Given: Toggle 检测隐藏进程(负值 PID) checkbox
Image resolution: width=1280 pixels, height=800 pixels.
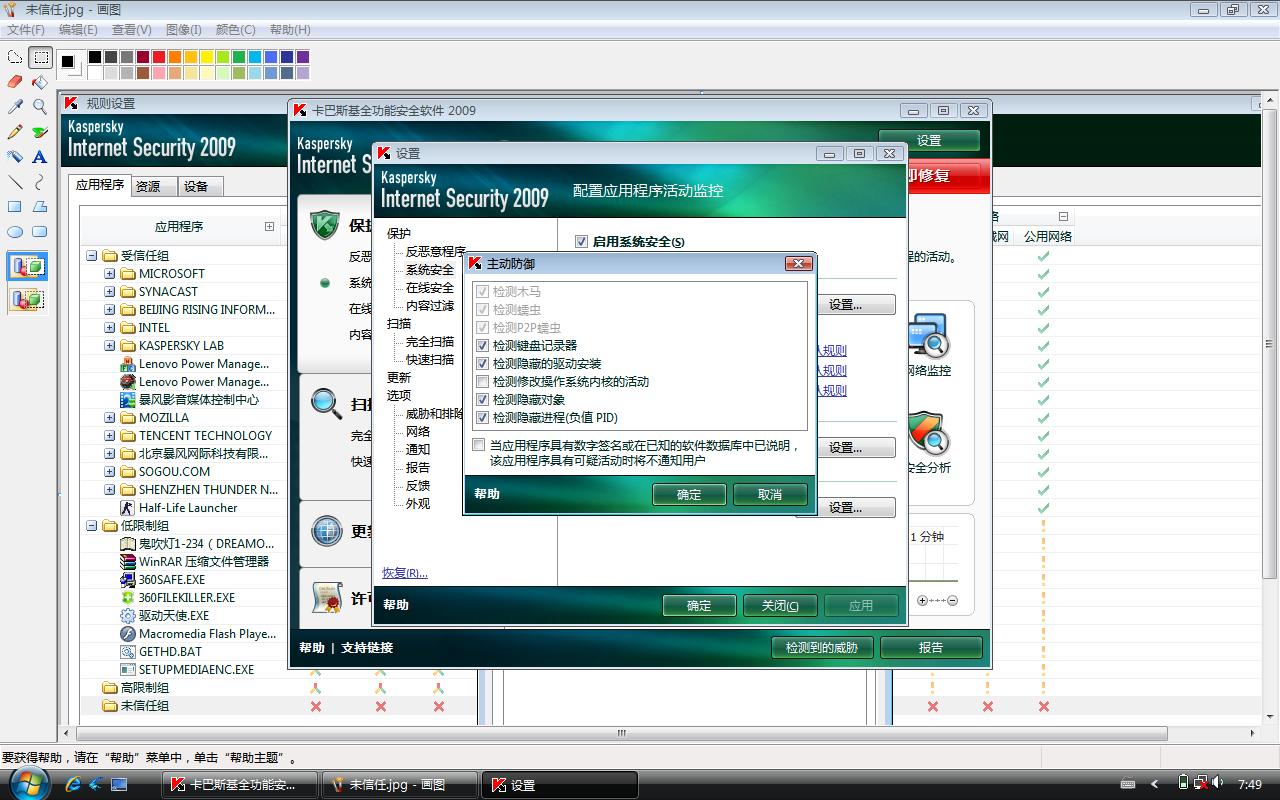Looking at the screenshot, I should point(484,418).
